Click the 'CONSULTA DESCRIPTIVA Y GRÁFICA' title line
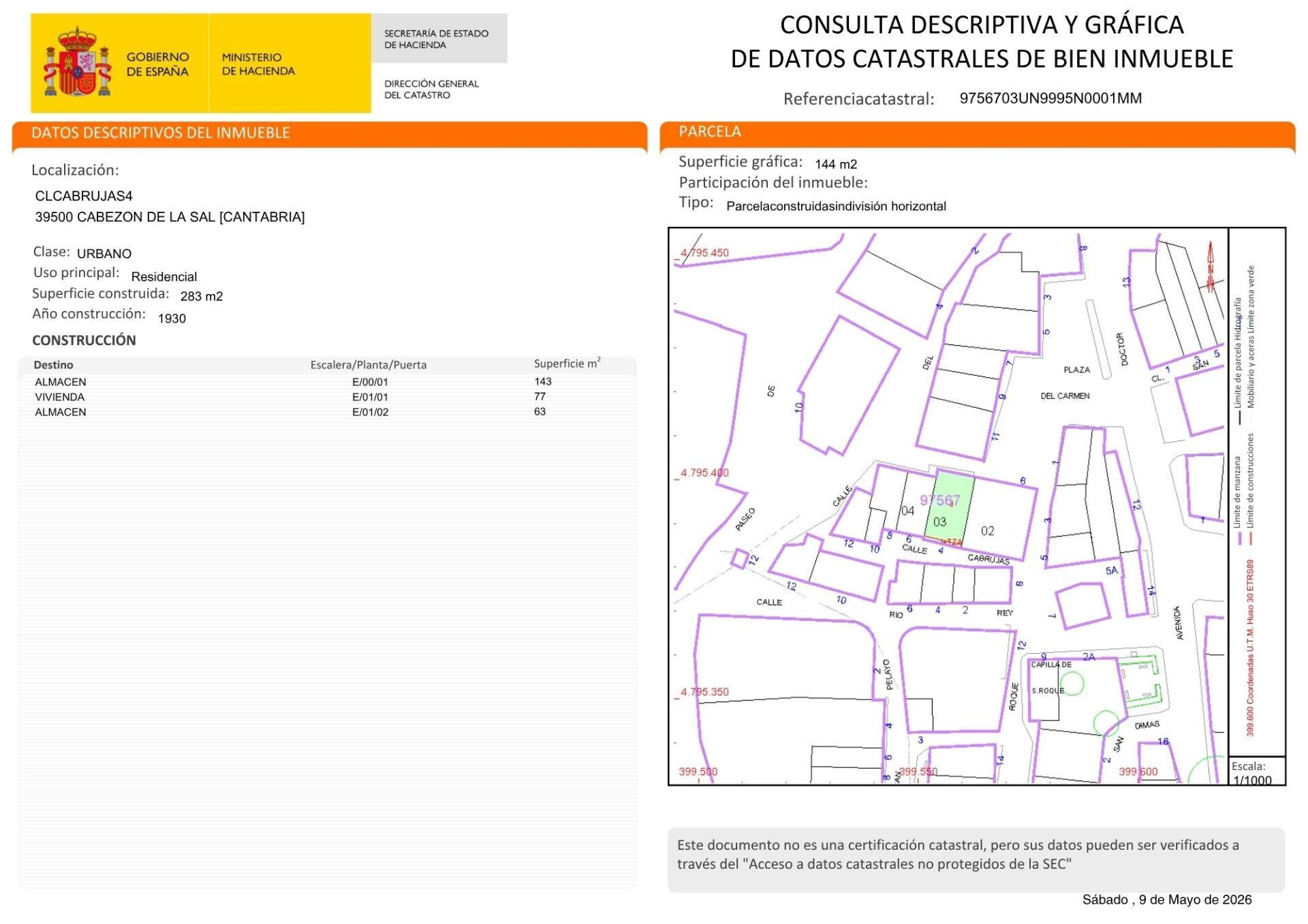Viewport: 1308px width, 924px height. 982,25
